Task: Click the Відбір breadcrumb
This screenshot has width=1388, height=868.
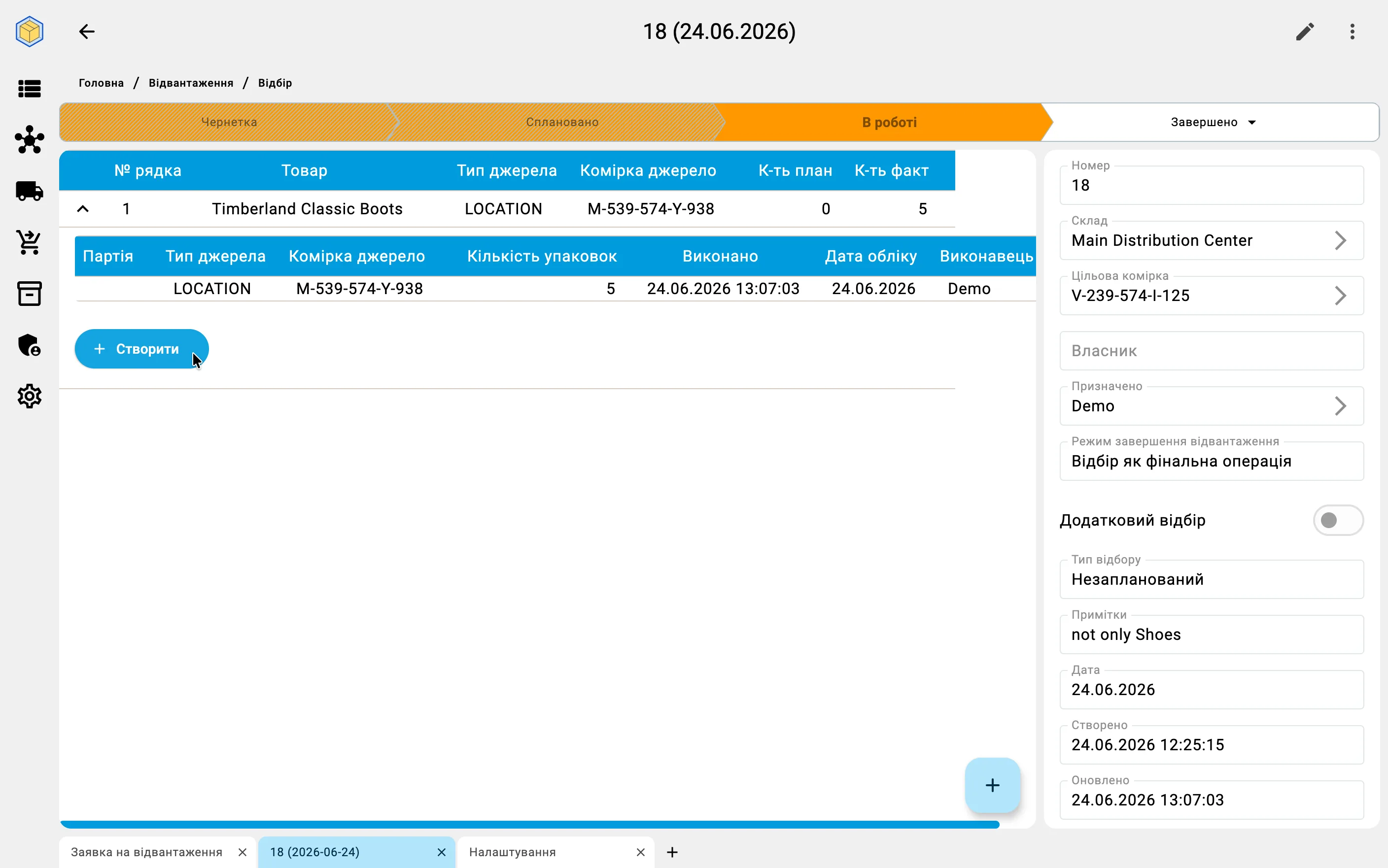Action: pos(275,83)
